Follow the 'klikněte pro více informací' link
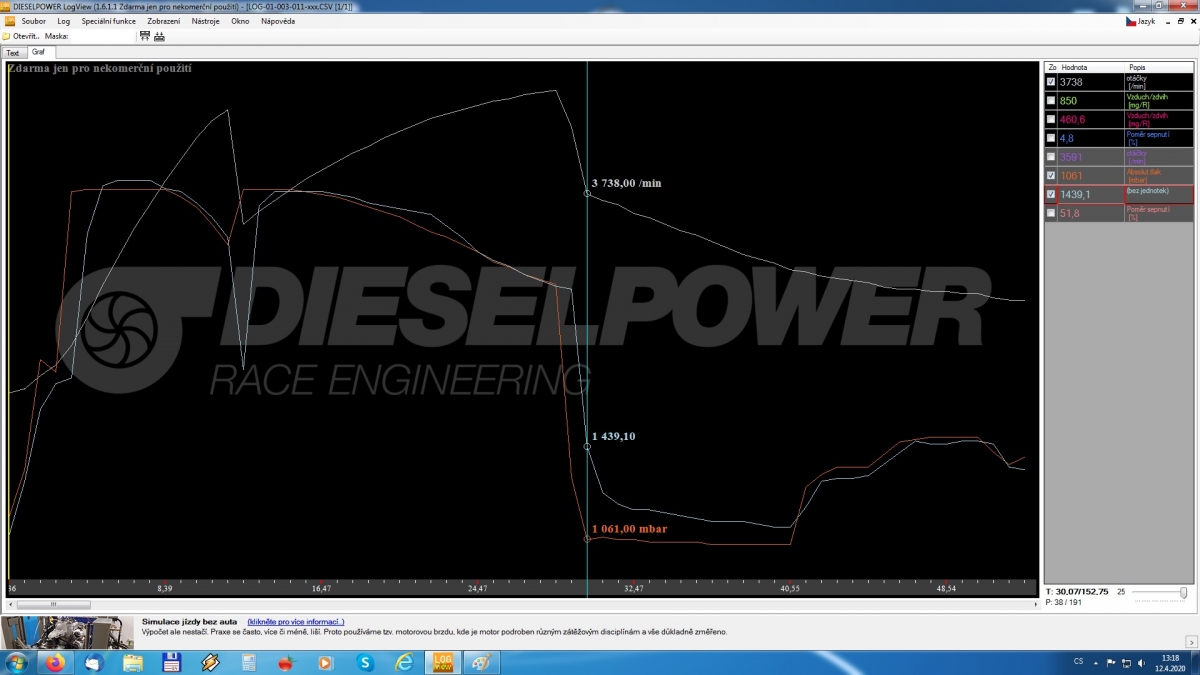Screen dimensions: 1200x675 (x=296, y=622)
